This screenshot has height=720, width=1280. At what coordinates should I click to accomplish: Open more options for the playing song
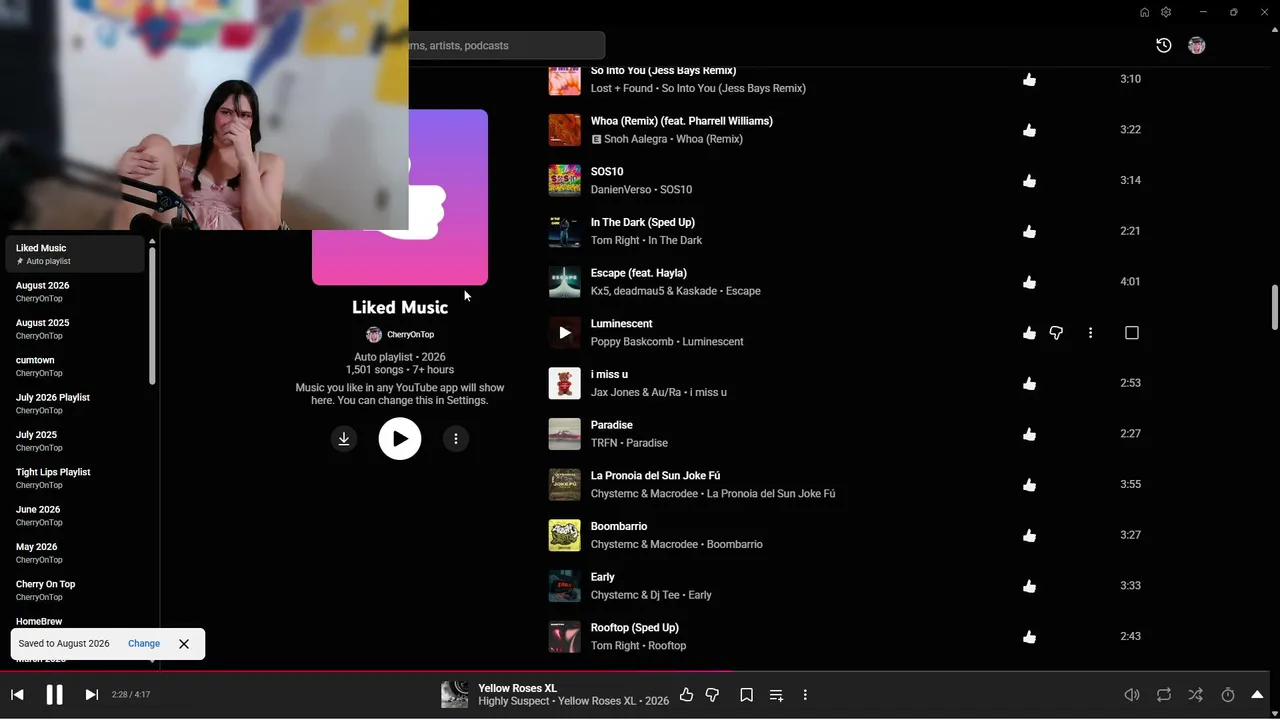tap(805, 695)
